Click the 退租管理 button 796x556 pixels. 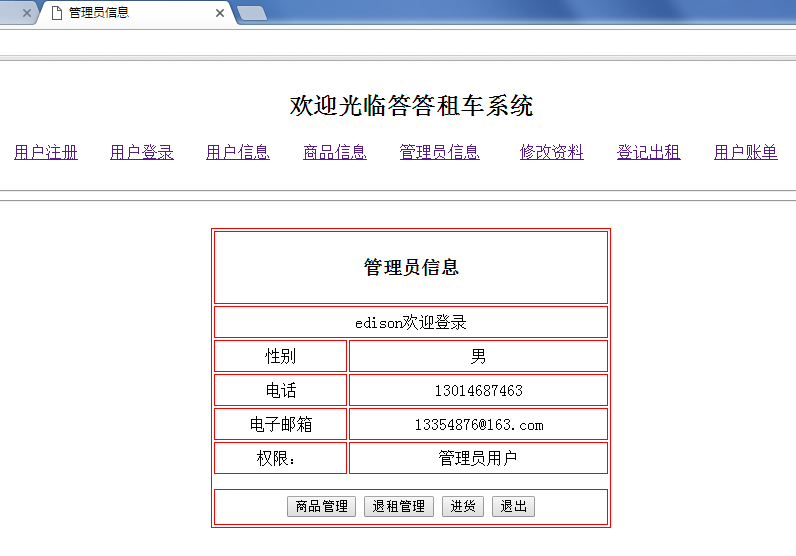(x=399, y=506)
